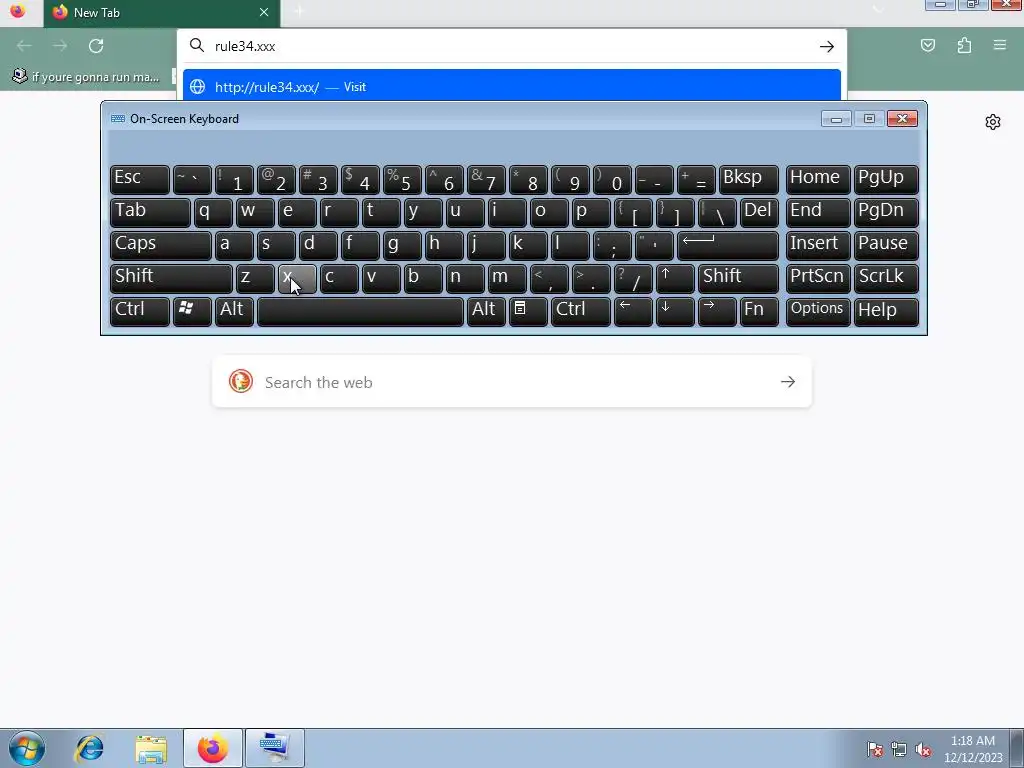The height and width of the screenshot is (768, 1024).
Task: Switch to Firefox in the taskbar
Action: pos(212,748)
